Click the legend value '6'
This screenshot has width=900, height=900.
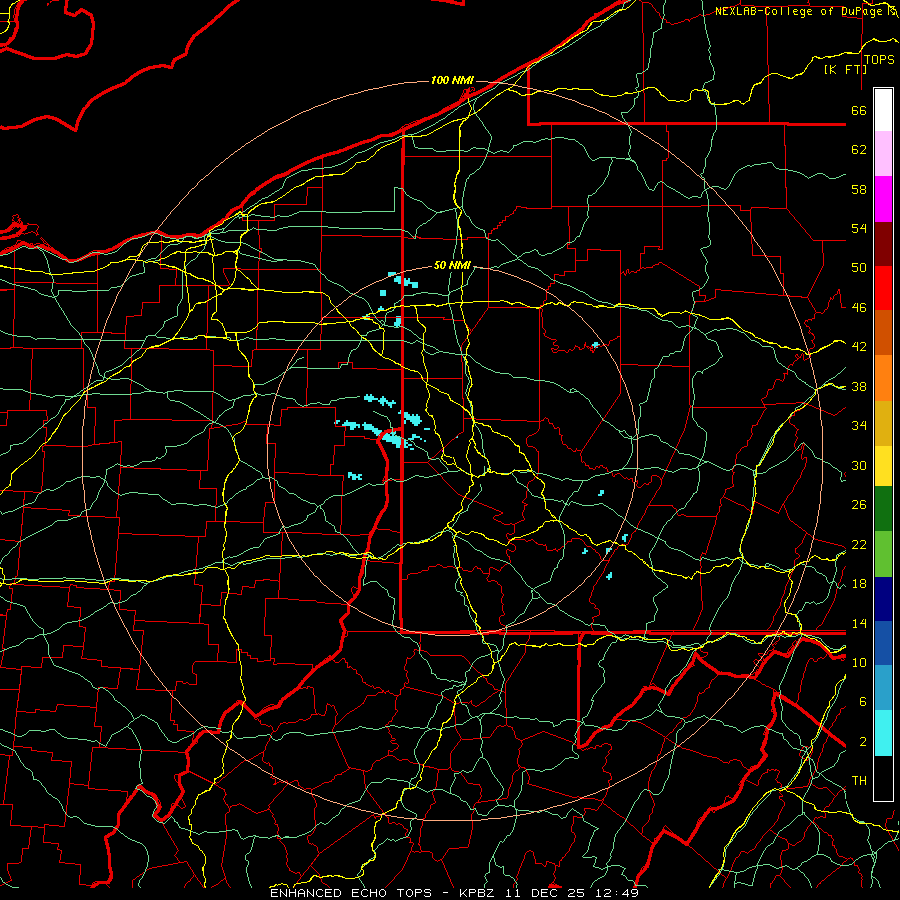coord(863,702)
